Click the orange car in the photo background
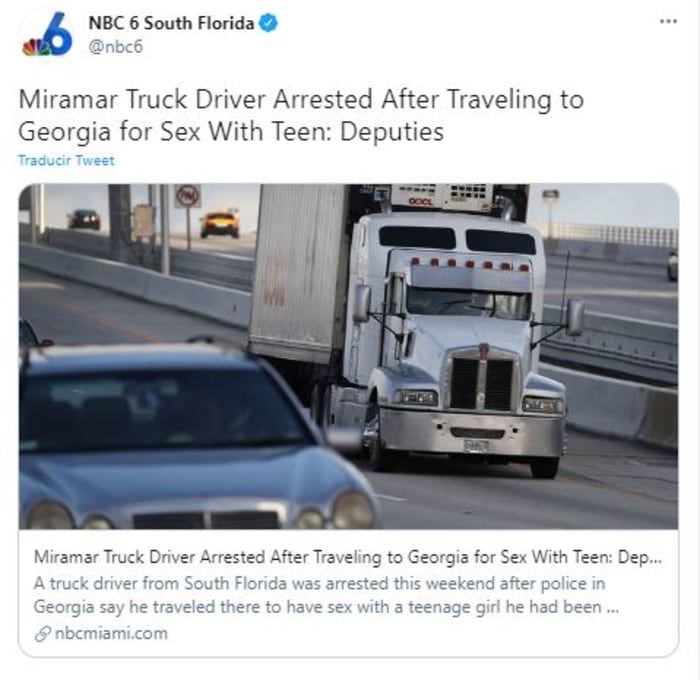Screen dimensions: 700x680 pyautogui.click(x=220, y=224)
